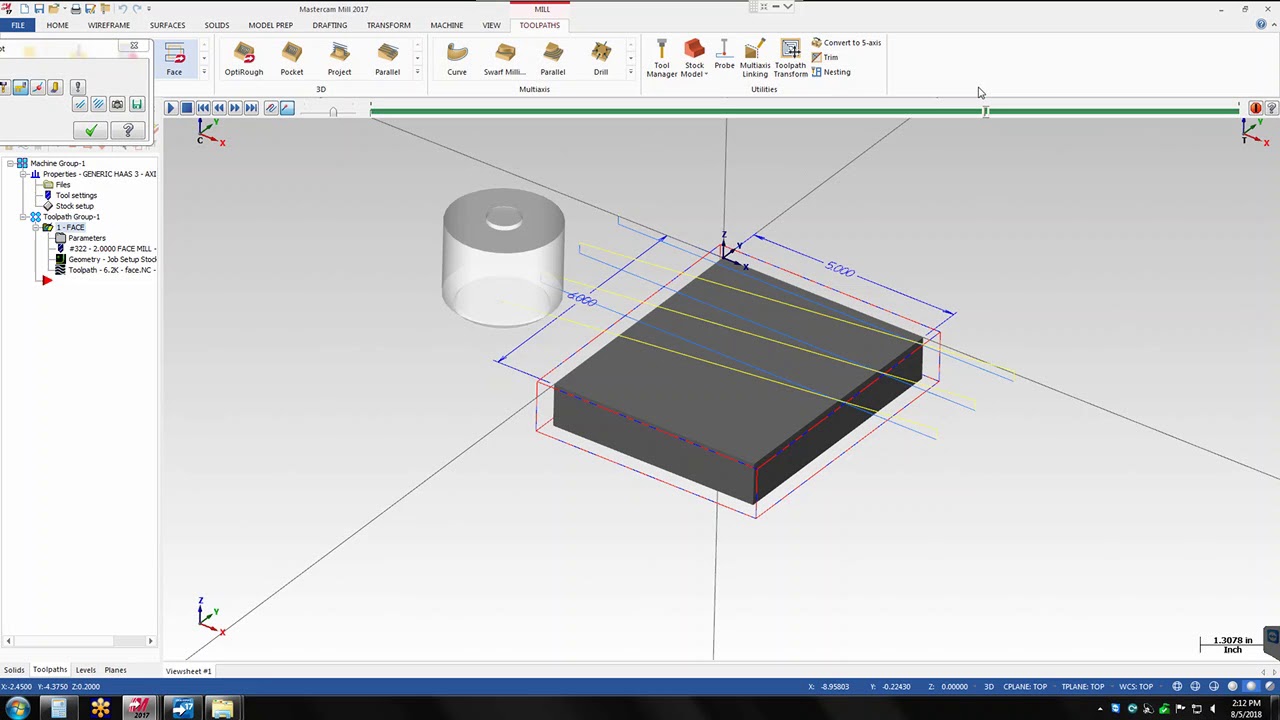Click the green backplot progress bar
This screenshot has height=720, width=1280.
(805, 110)
